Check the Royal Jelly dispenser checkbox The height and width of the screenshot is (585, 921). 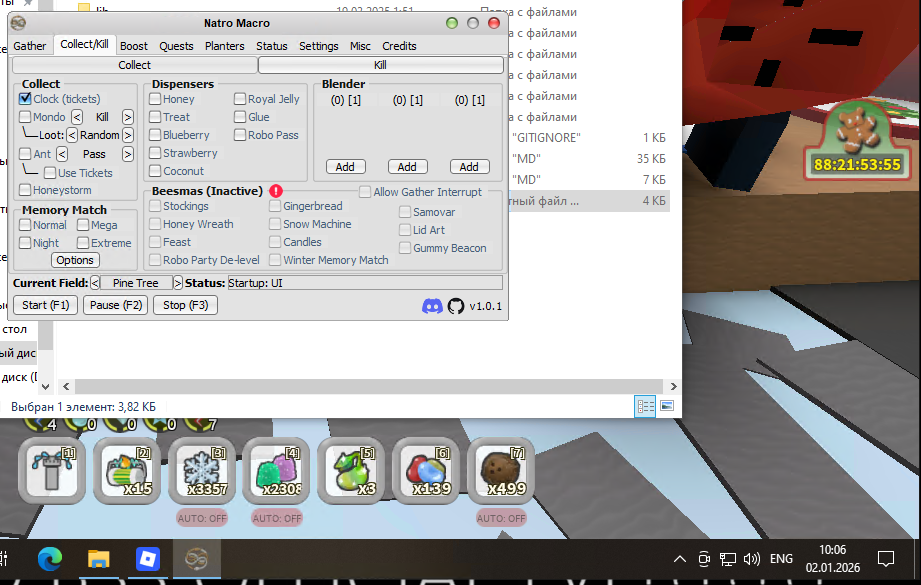click(240, 99)
